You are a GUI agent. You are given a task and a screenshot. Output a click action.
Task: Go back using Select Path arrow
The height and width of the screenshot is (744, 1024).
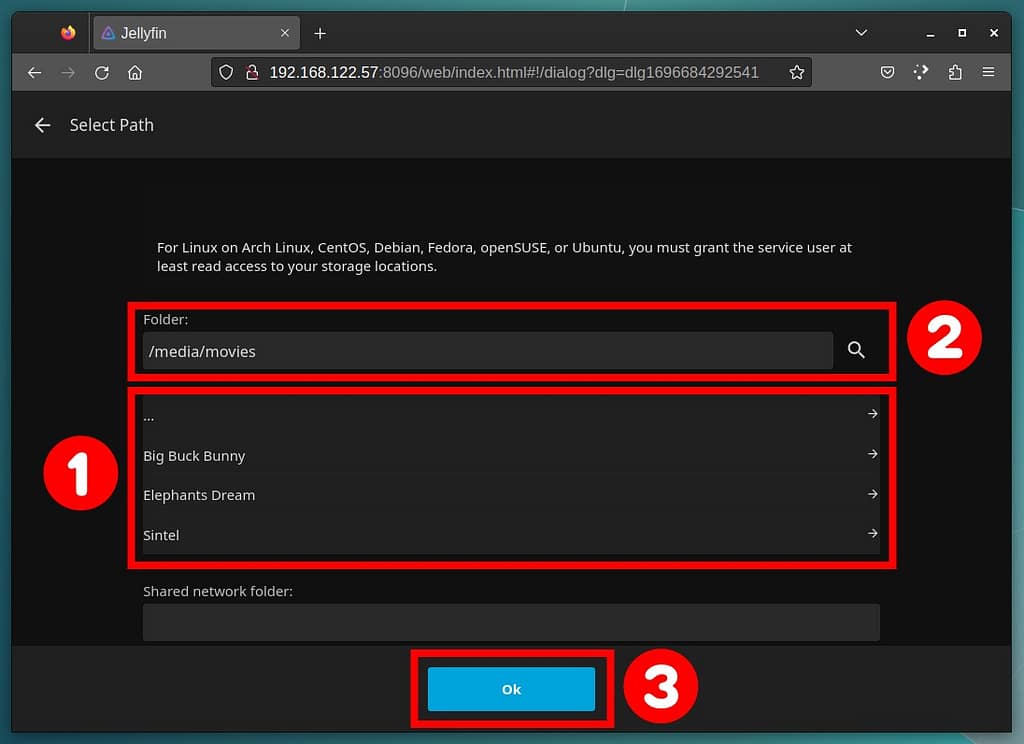tap(42, 125)
